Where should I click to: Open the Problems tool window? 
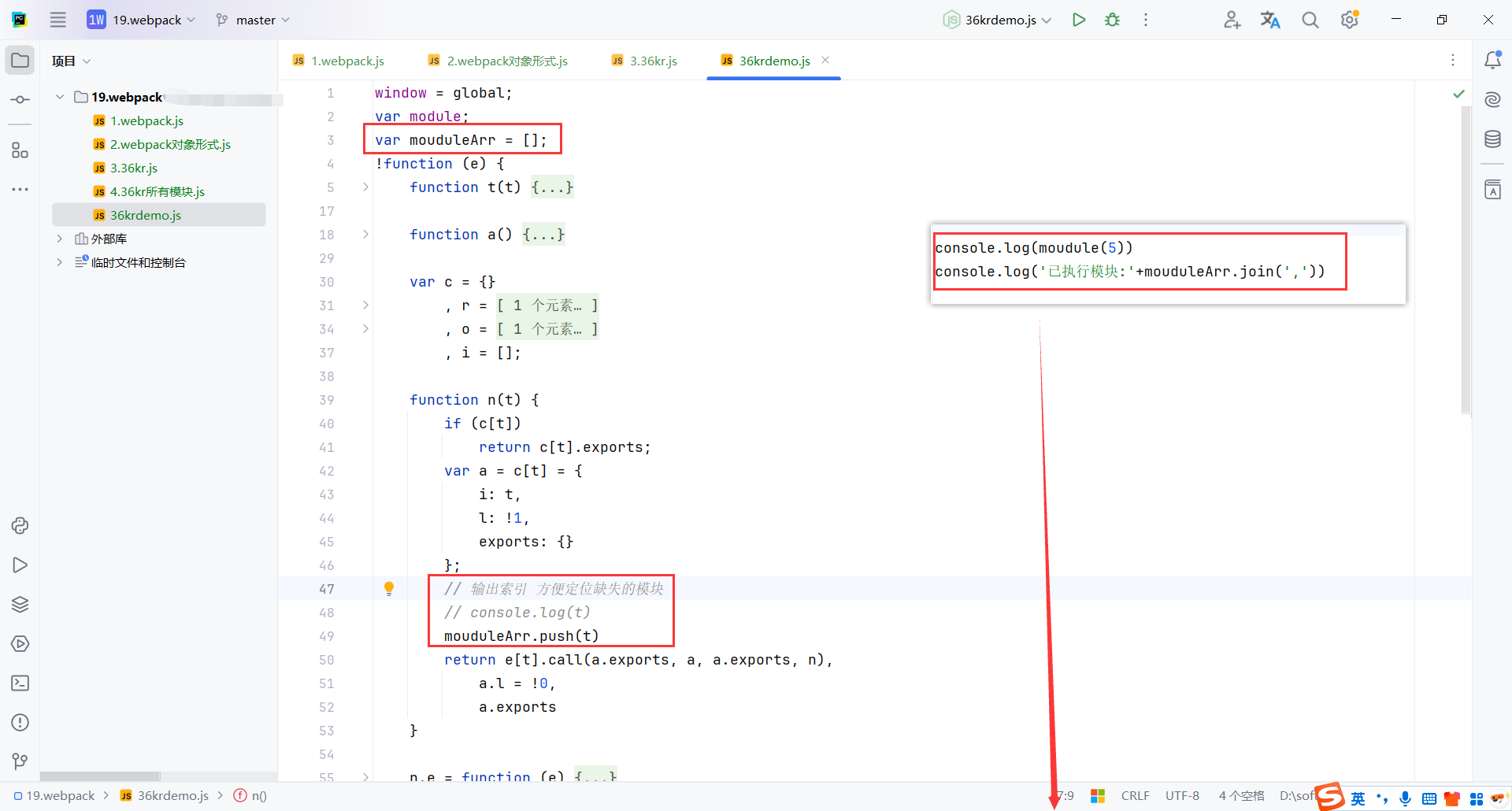(x=20, y=723)
